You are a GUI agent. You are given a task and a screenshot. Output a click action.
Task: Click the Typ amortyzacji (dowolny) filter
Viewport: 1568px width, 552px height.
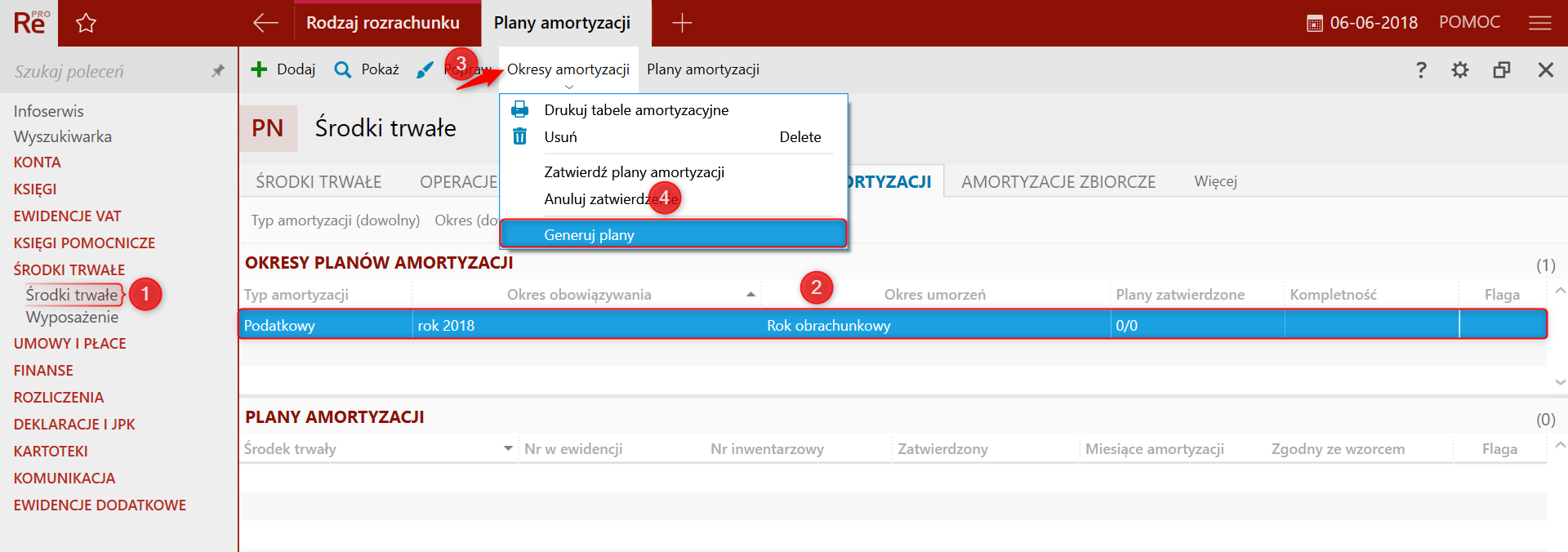point(335,220)
